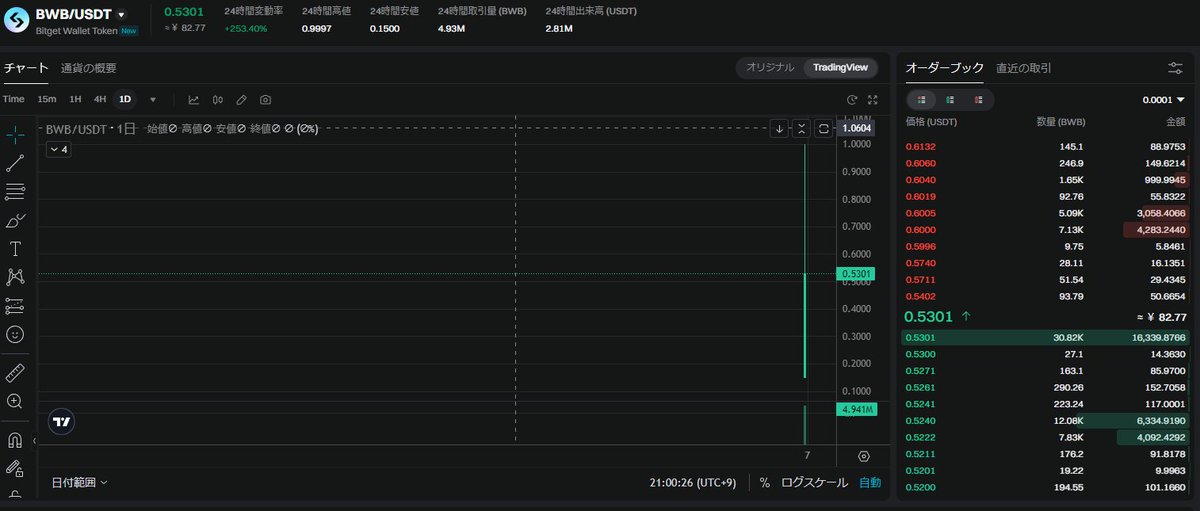
Task: Switch to オーダーブック tab
Action: [945, 68]
